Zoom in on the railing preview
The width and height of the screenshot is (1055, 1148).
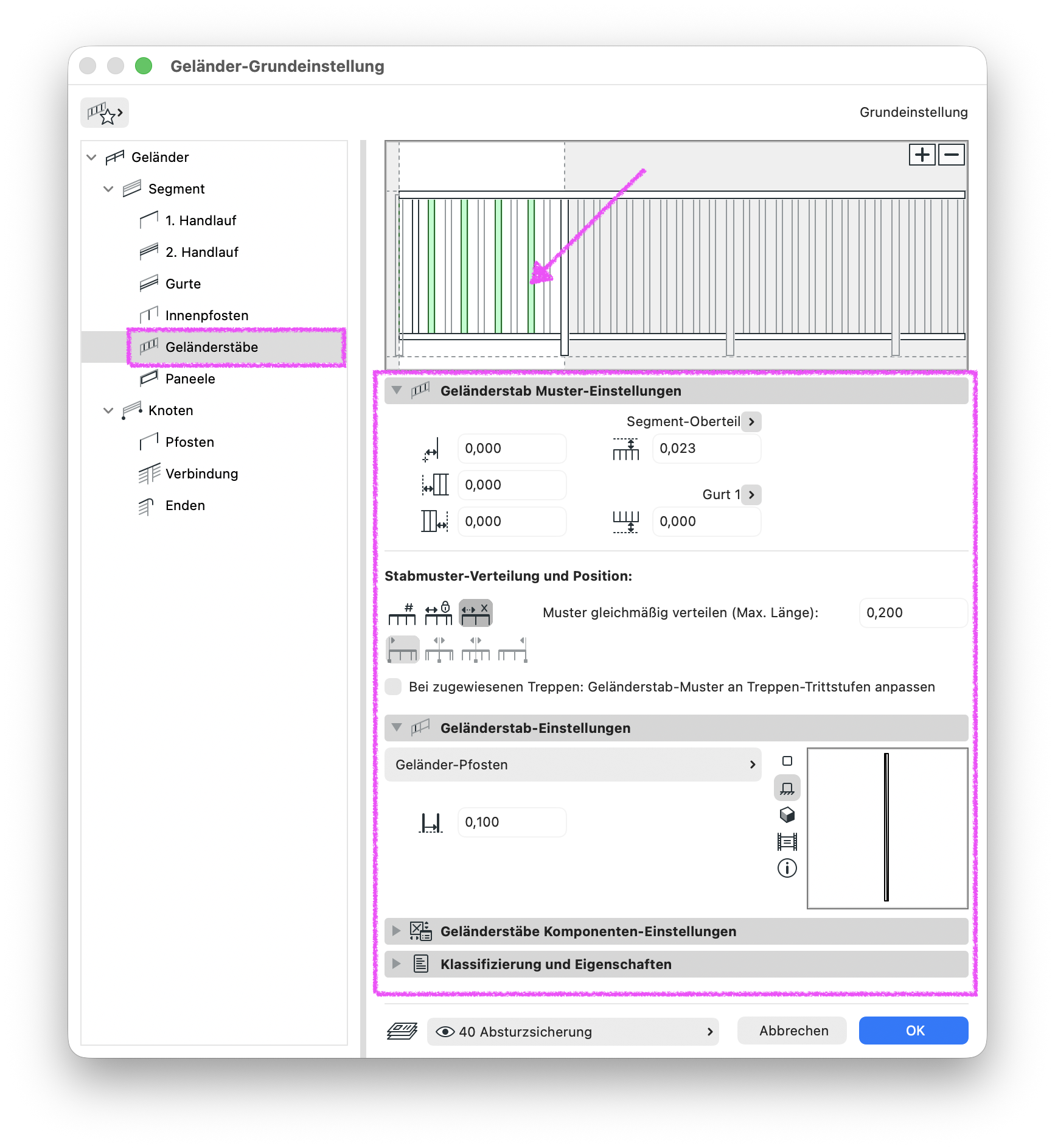point(922,155)
